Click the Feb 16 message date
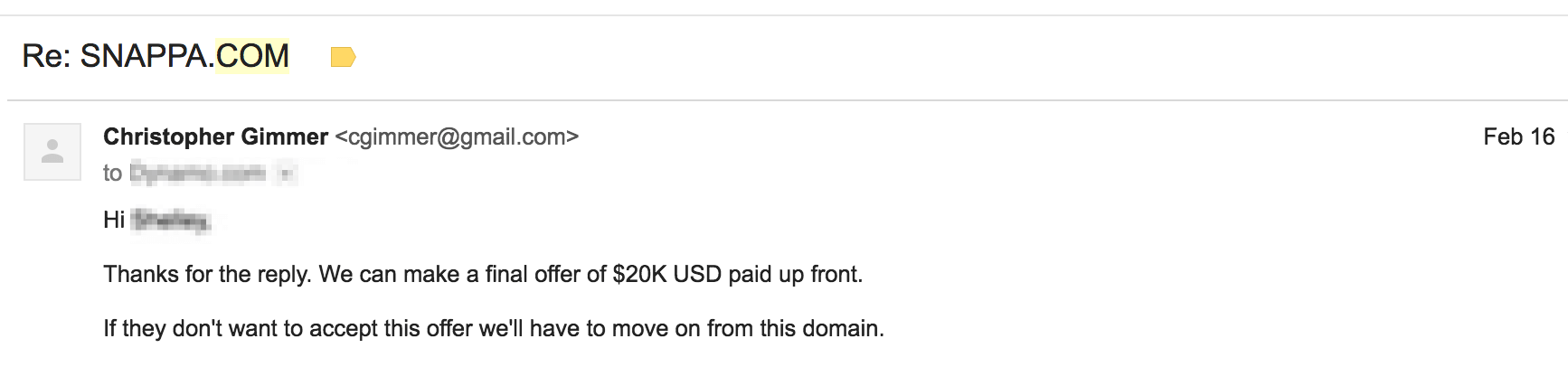The image size is (1568, 367). click(x=1518, y=136)
